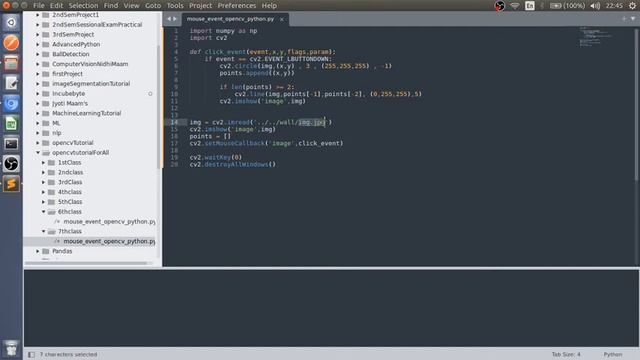Expand the Pandas folder arrow

pyautogui.click(x=38, y=251)
